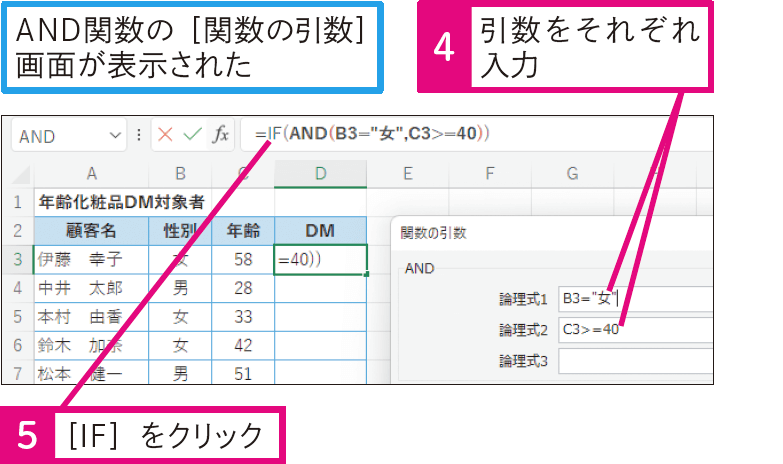This screenshot has width=783, height=464.
Task: Click IF in the formula bar
Action: coord(275,134)
